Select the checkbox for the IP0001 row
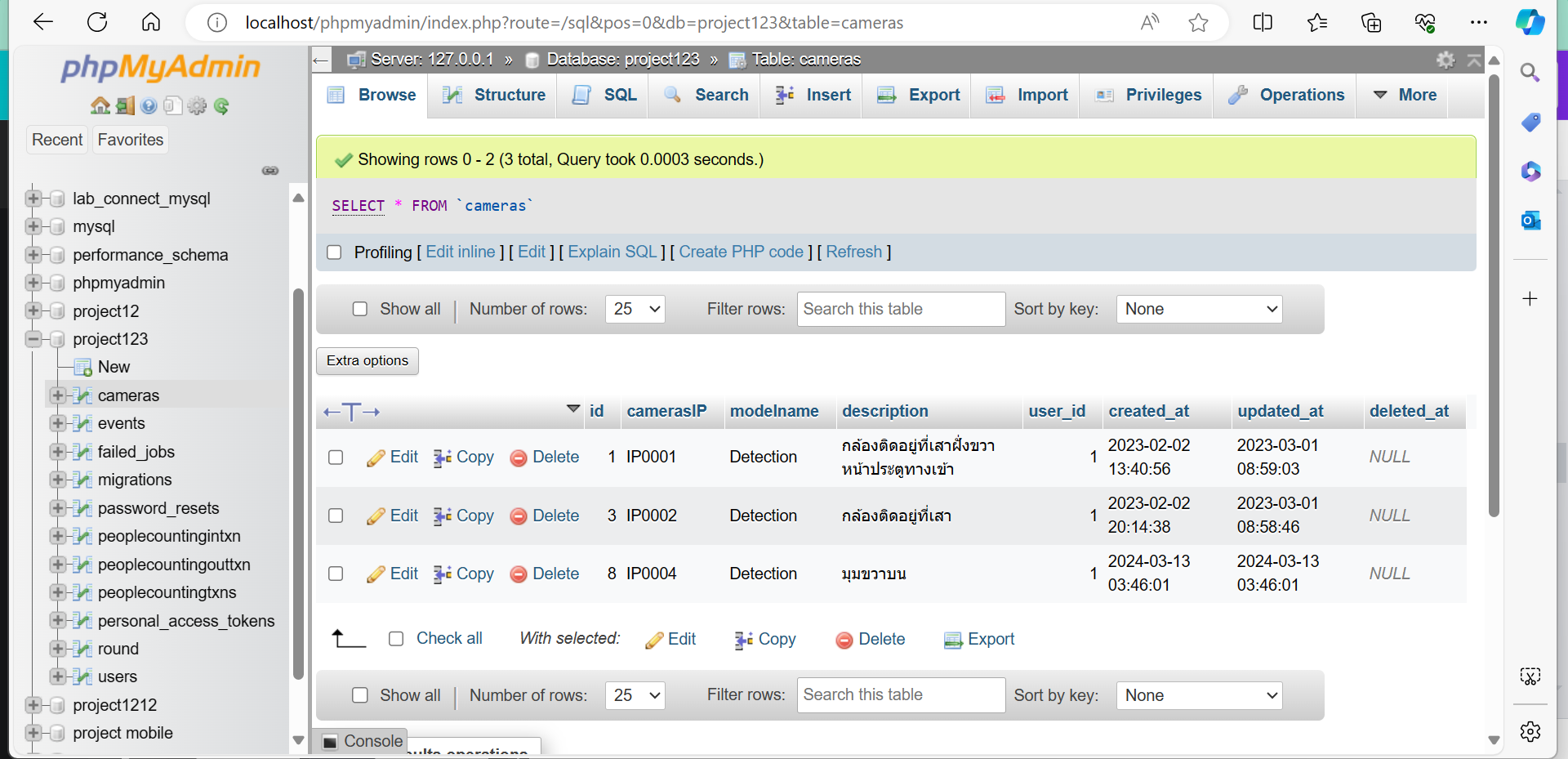This screenshot has width=1568, height=759. (336, 458)
